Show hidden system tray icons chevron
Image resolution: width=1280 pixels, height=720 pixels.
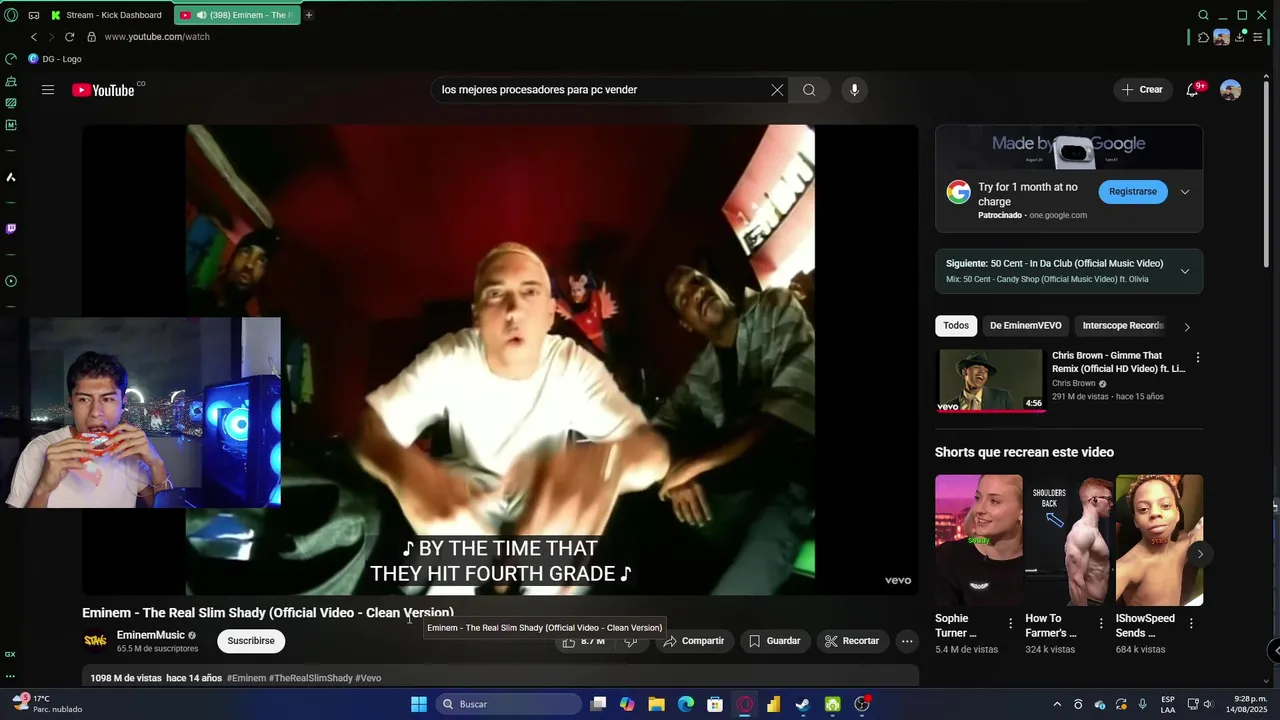click(x=1058, y=704)
